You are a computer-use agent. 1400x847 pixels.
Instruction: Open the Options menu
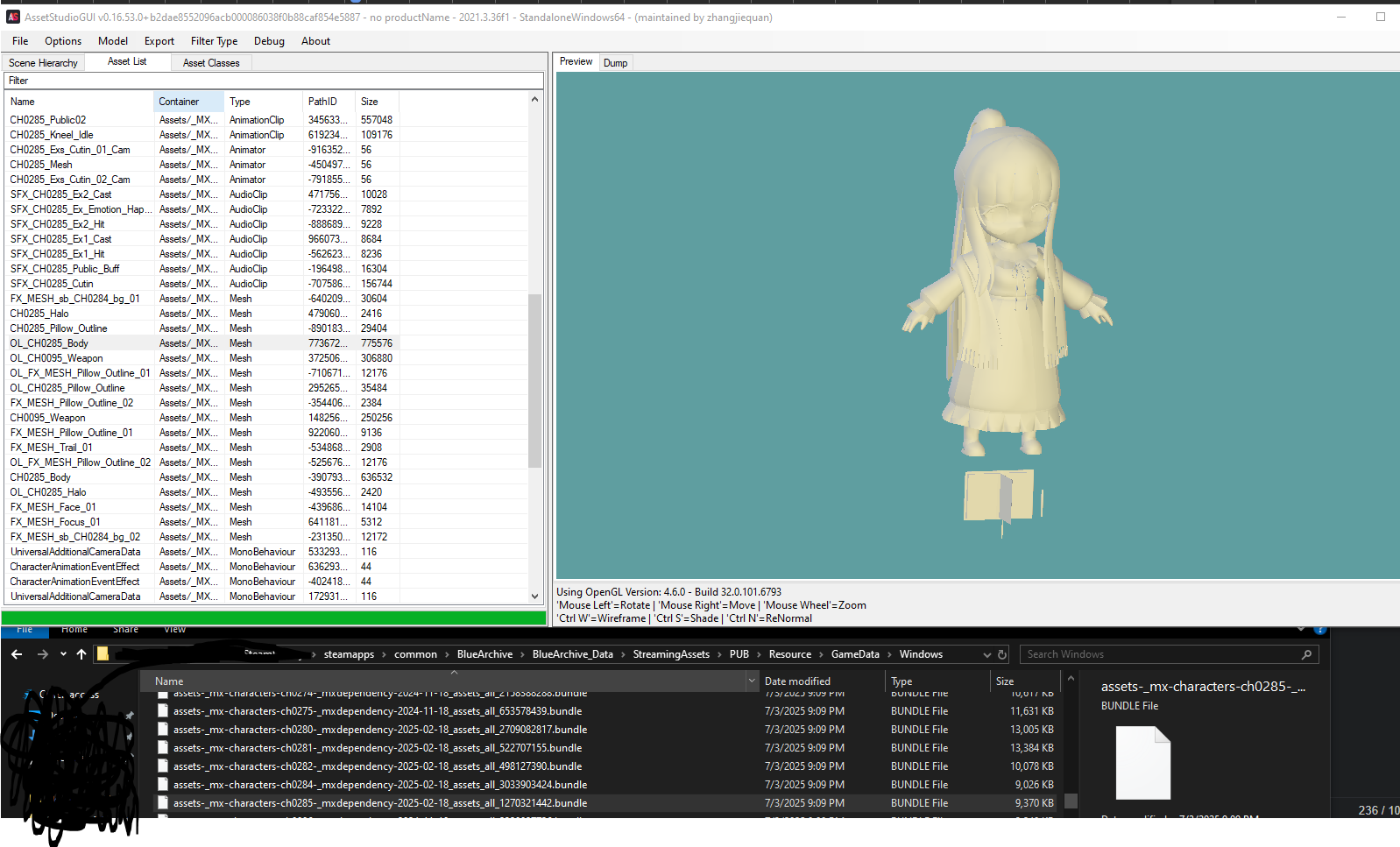(x=63, y=41)
